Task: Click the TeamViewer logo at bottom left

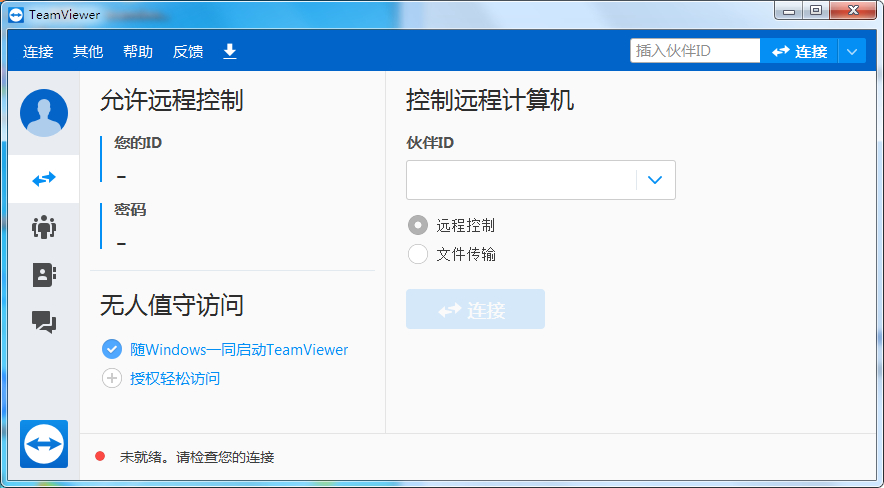Action: click(x=44, y=443)
